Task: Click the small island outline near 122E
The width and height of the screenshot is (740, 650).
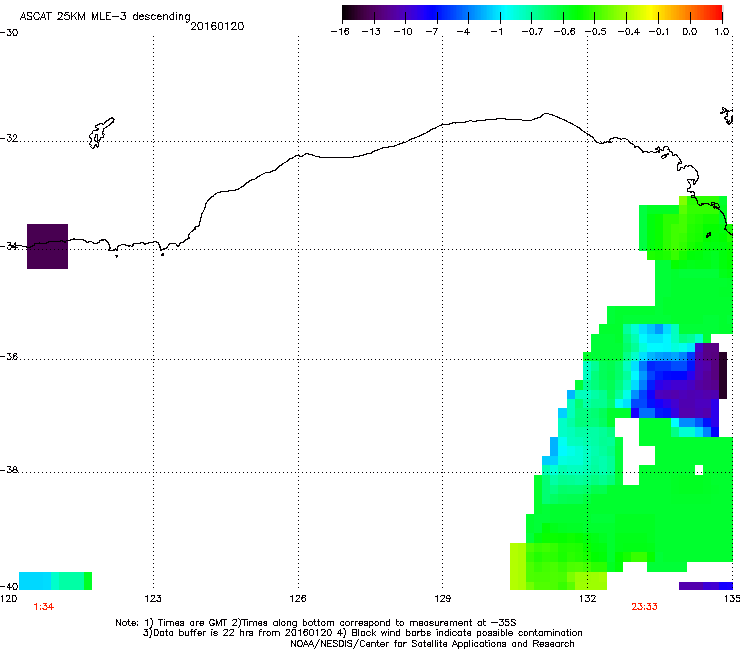Action: tap(101, 133)
